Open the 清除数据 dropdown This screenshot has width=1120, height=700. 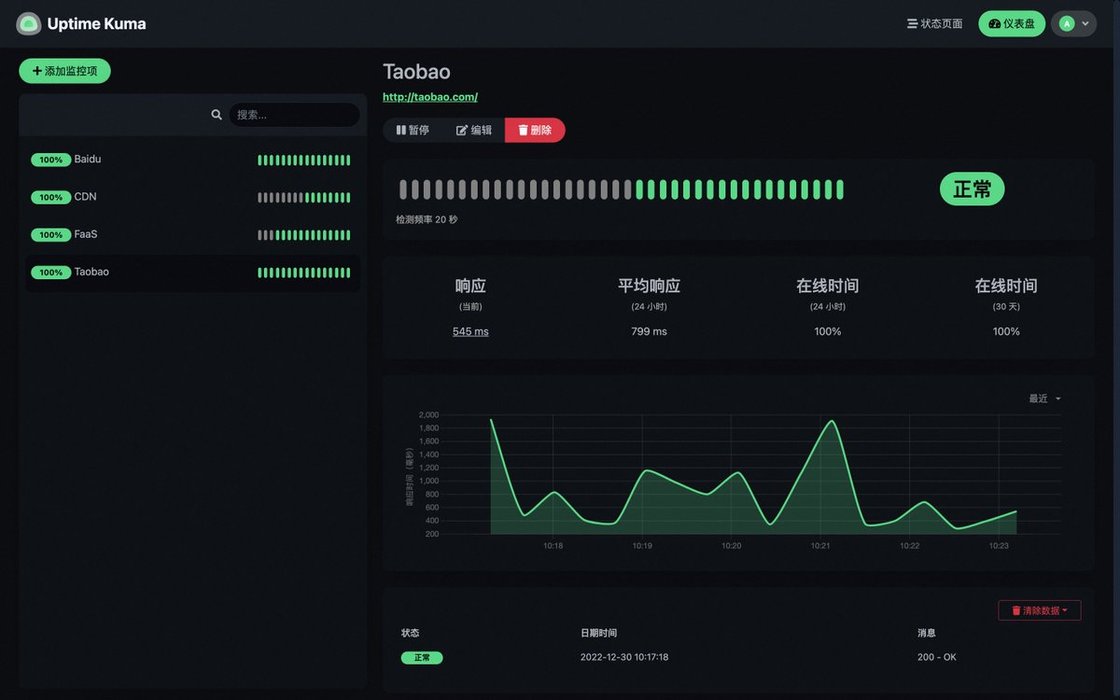click(x=1039, y=610)
